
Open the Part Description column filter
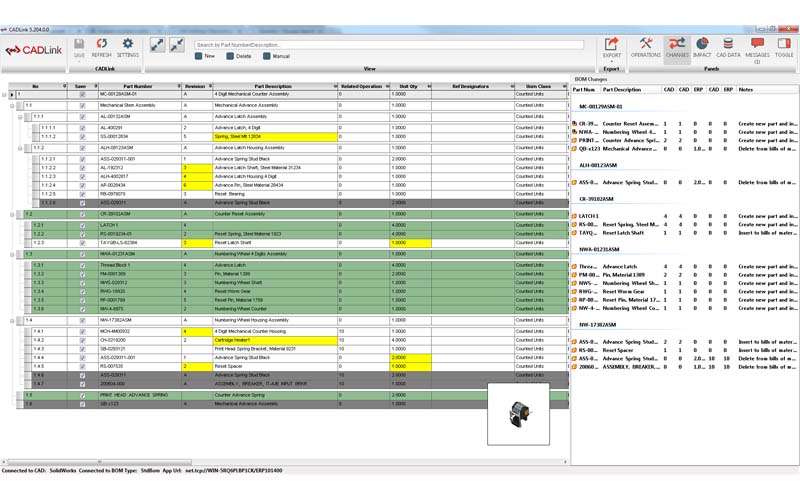tap(335, 86)
